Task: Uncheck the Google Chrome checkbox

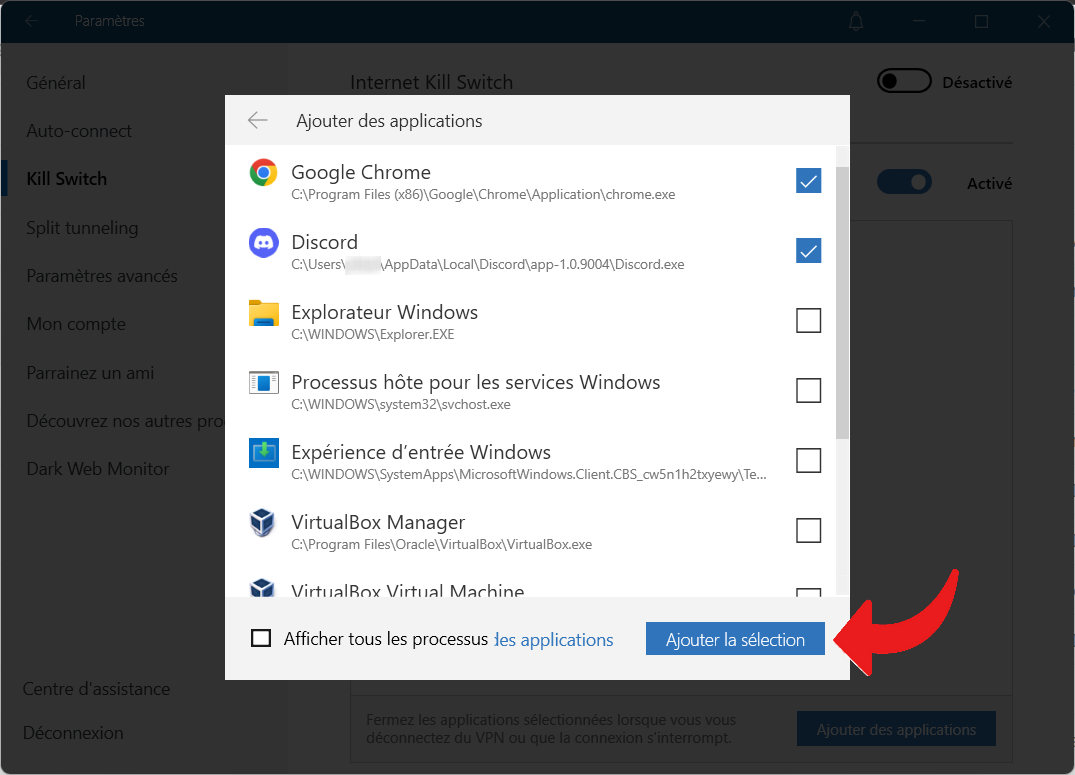Action: tap(808, 181)
